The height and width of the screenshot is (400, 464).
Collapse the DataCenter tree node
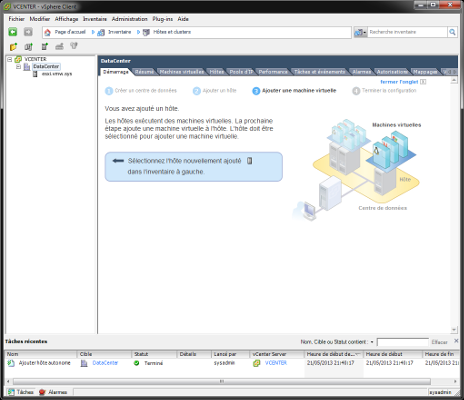[18, 67]
